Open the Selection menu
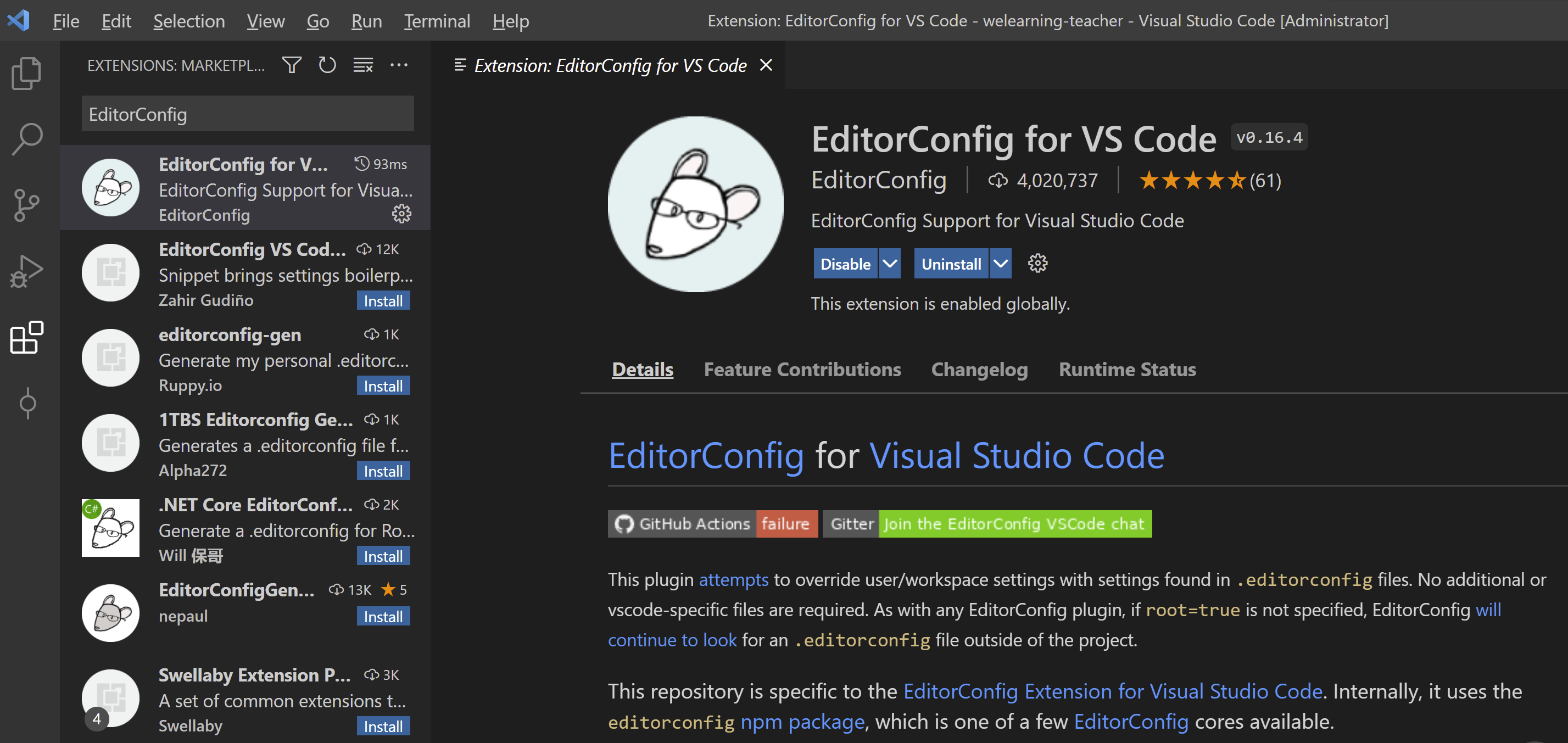Viewport: 1568px width, 743px height. pyautogui.click(x=189, y=21)
